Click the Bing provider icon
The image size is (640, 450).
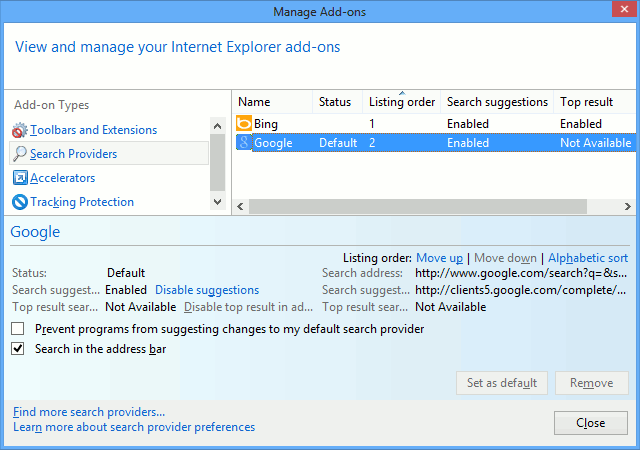tap(244, 124)
